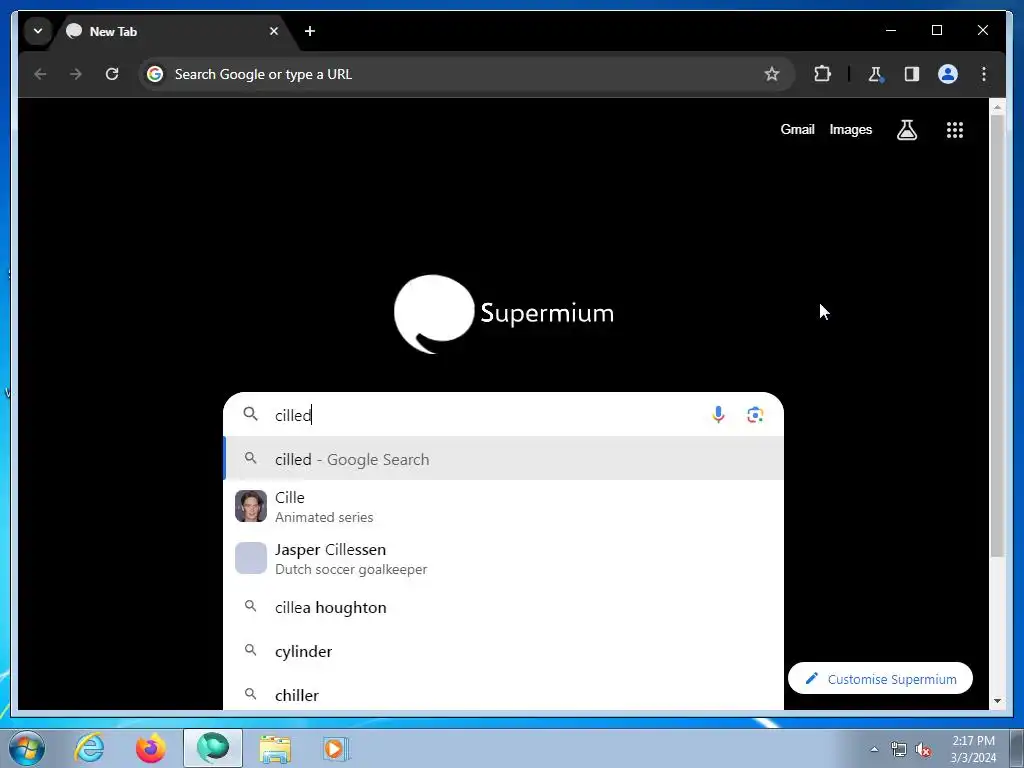Close the New Tab tab

(274, 31)
